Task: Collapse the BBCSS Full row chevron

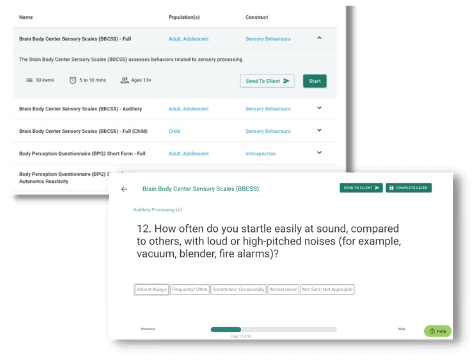Action: 319,38
